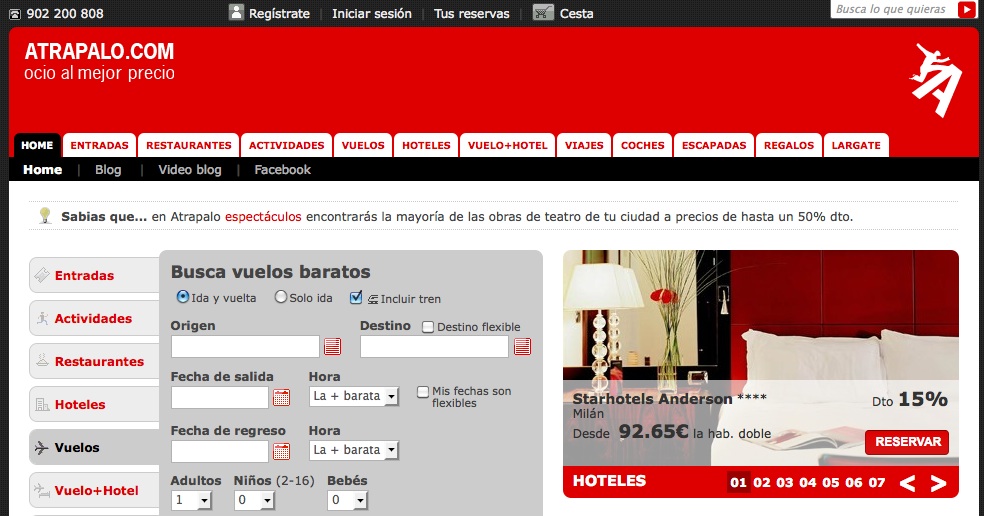Open Tus reservas link
The image size is (984, 516).
click(x=471, y=13)
